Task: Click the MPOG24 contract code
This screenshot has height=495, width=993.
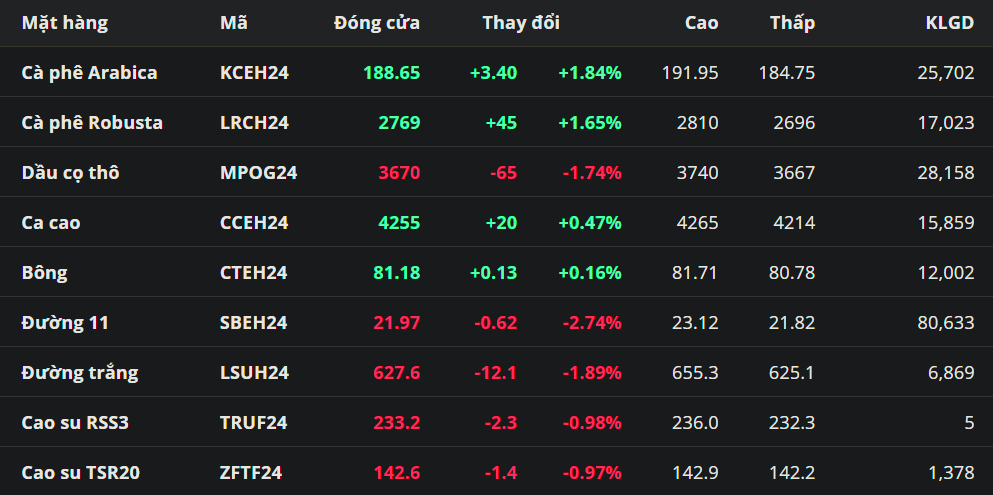Action: [x=258, y=172]
